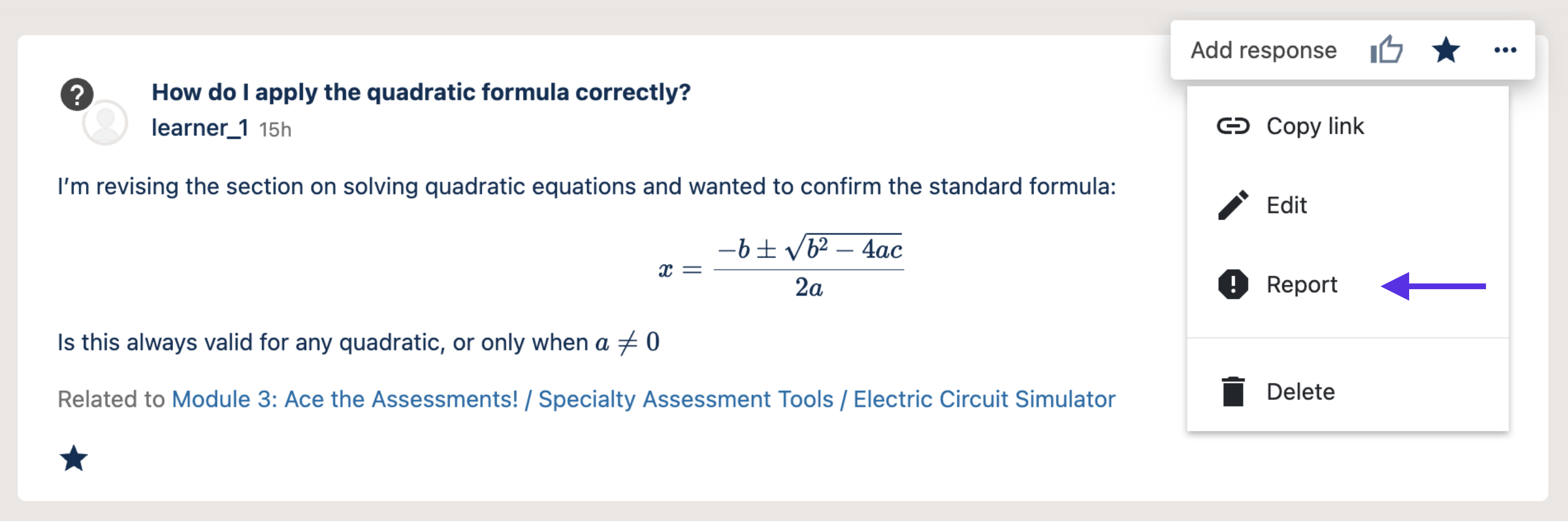Click the star icon below the post
This screenshot has width=1568, height=521.
click(x=73, y=458)
